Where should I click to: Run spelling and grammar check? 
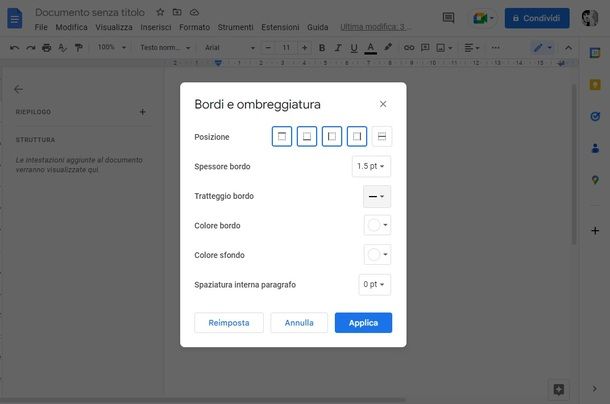[62, 47]
